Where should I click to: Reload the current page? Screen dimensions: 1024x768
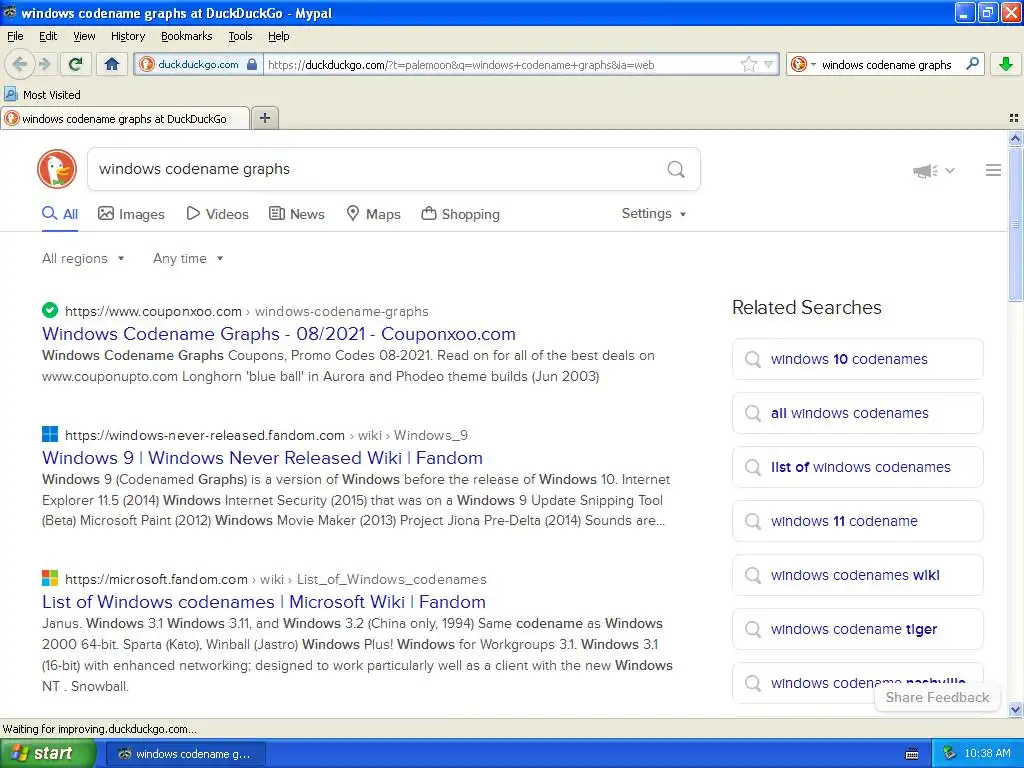[76, 64]
